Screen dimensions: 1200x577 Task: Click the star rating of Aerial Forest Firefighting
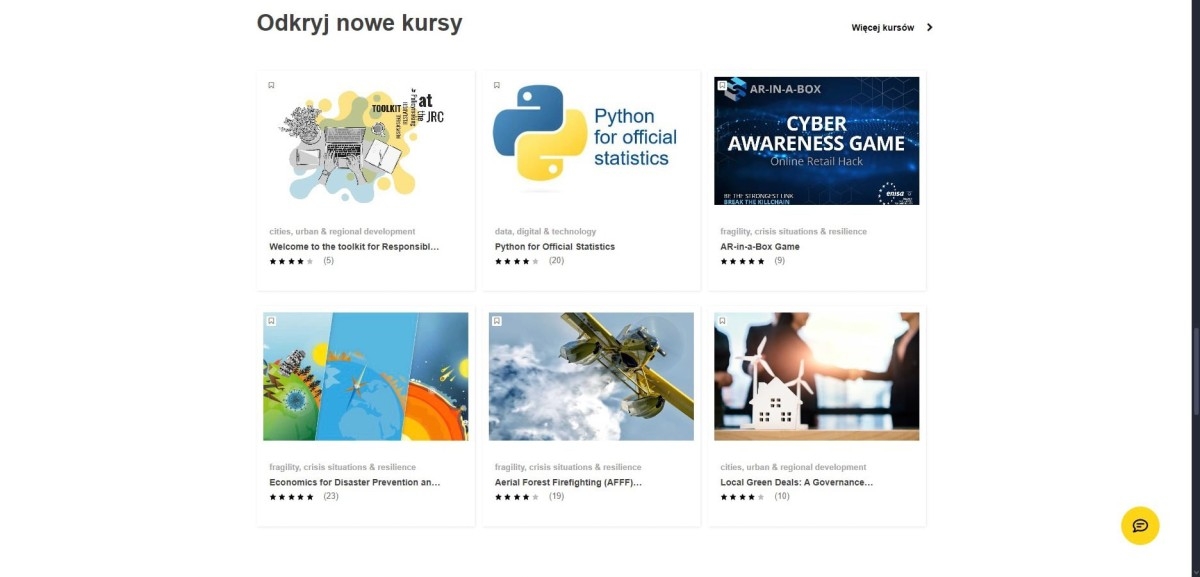[x=517, y=496]
